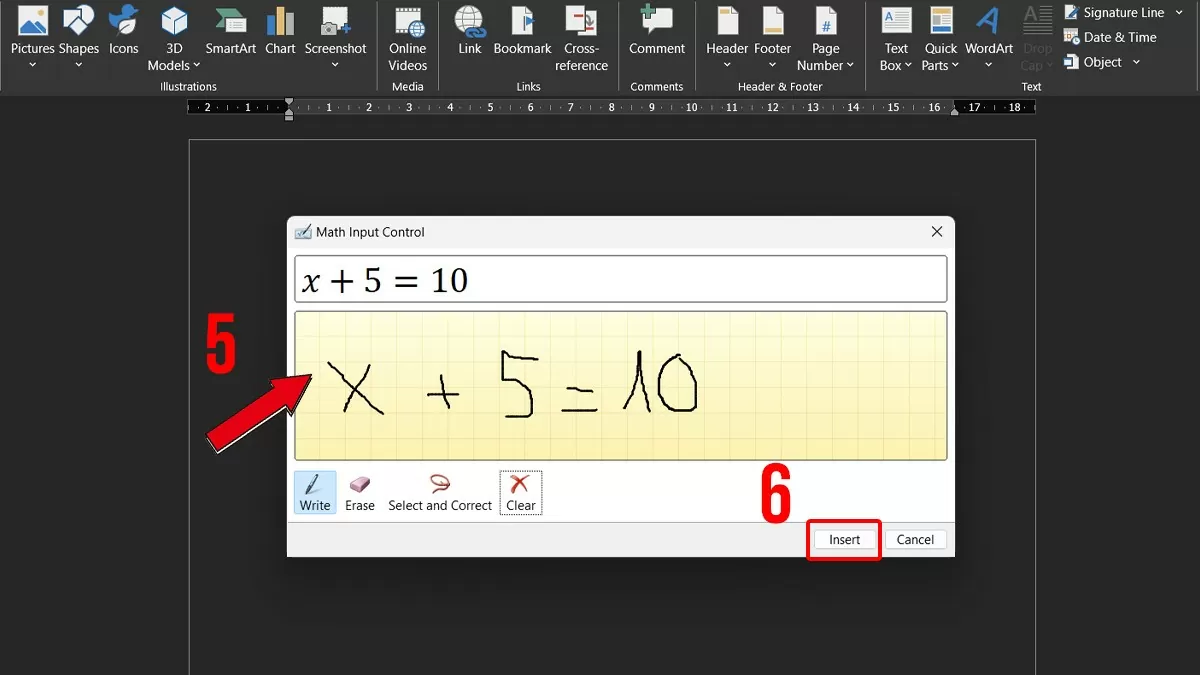Click the Insert button in dialog
Screen dimensions: 1200x675
pyautogui.click(x=844, y=539)
